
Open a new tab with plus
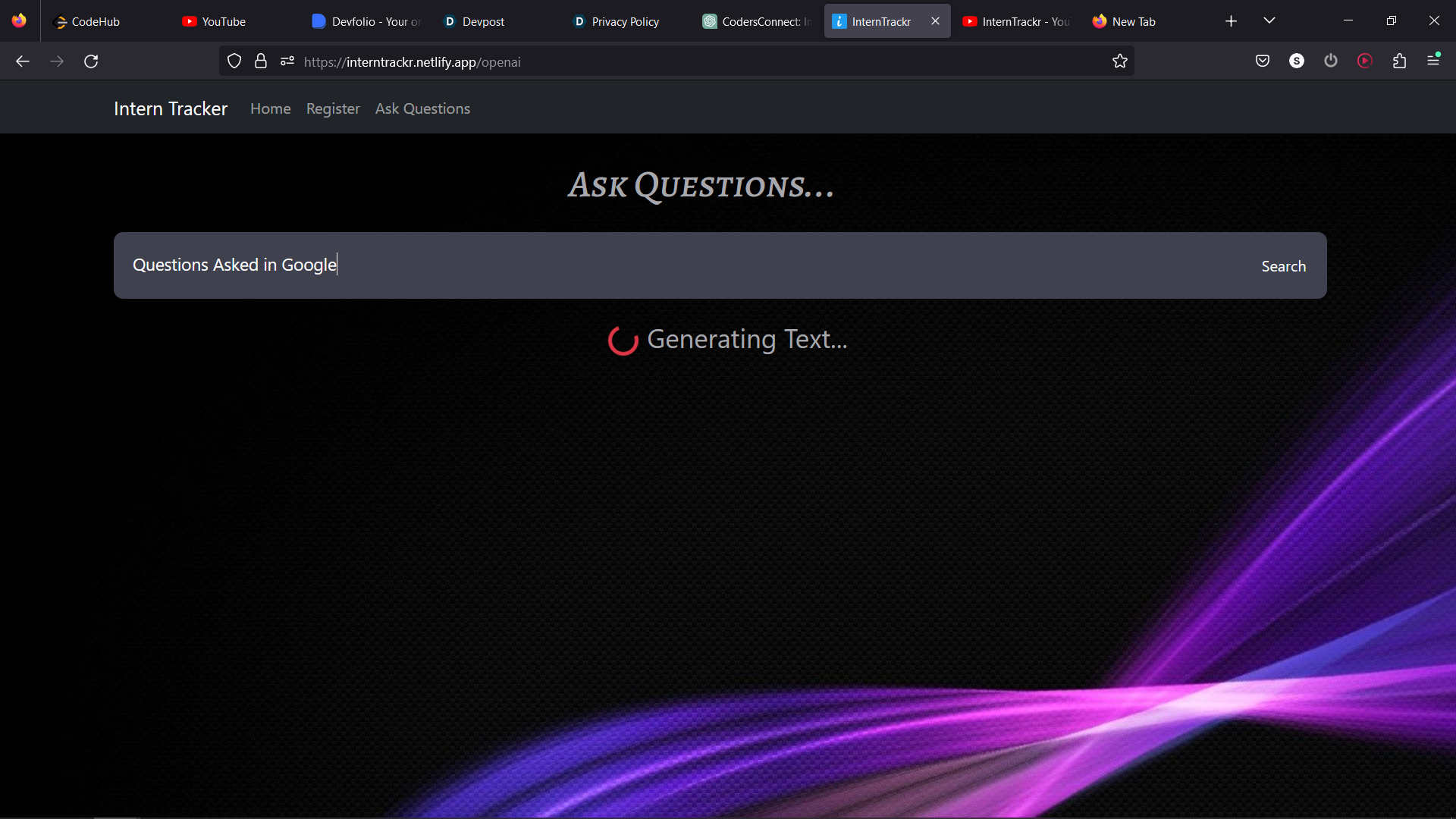tap(1231, 21)
